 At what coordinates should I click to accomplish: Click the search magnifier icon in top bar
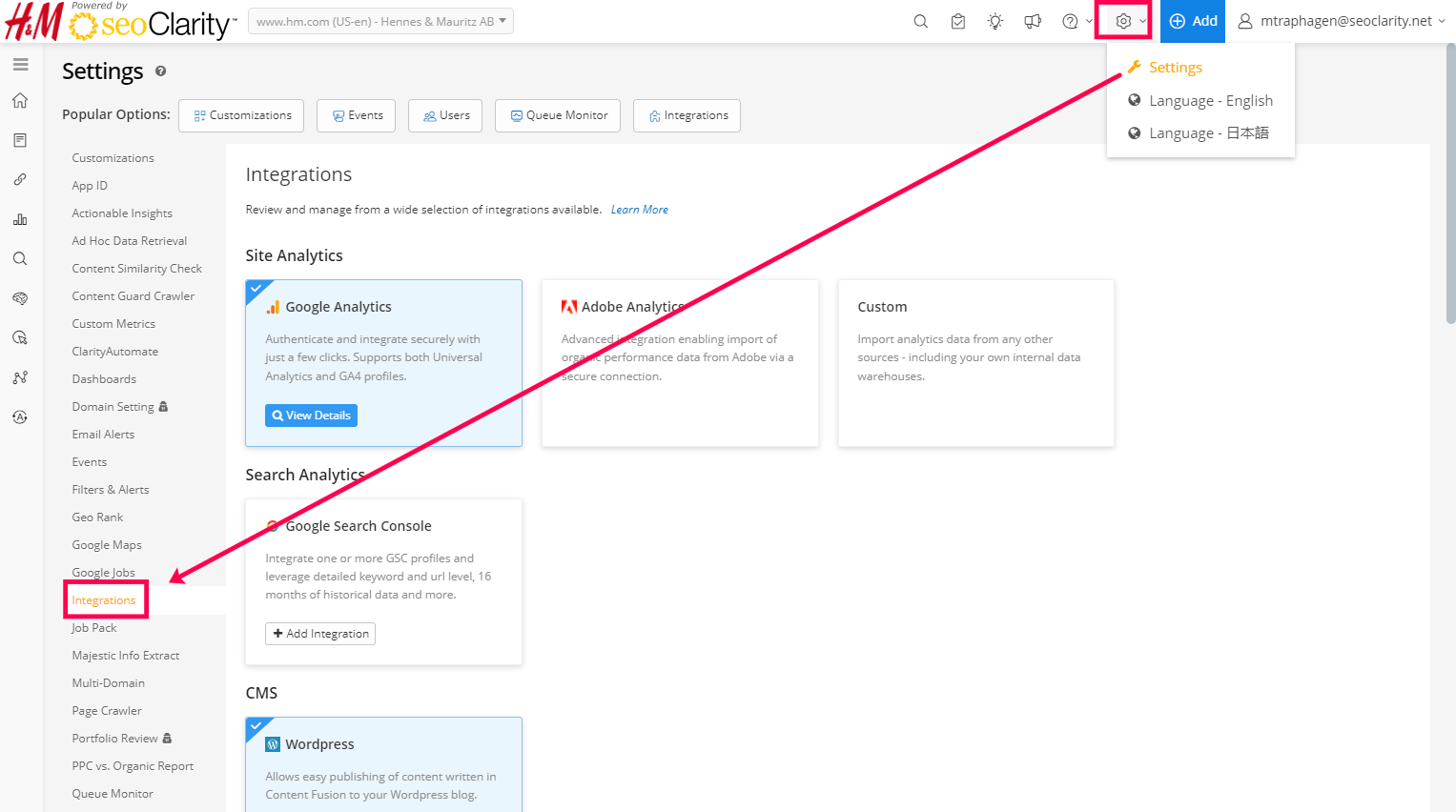tap(920, 21)
